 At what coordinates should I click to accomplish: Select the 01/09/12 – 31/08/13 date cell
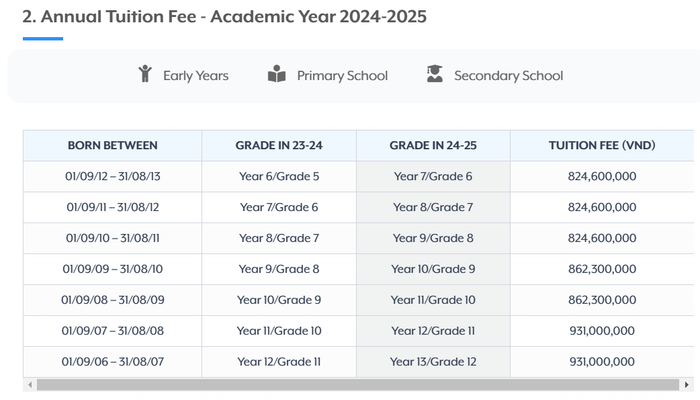(x=113, y=177)
